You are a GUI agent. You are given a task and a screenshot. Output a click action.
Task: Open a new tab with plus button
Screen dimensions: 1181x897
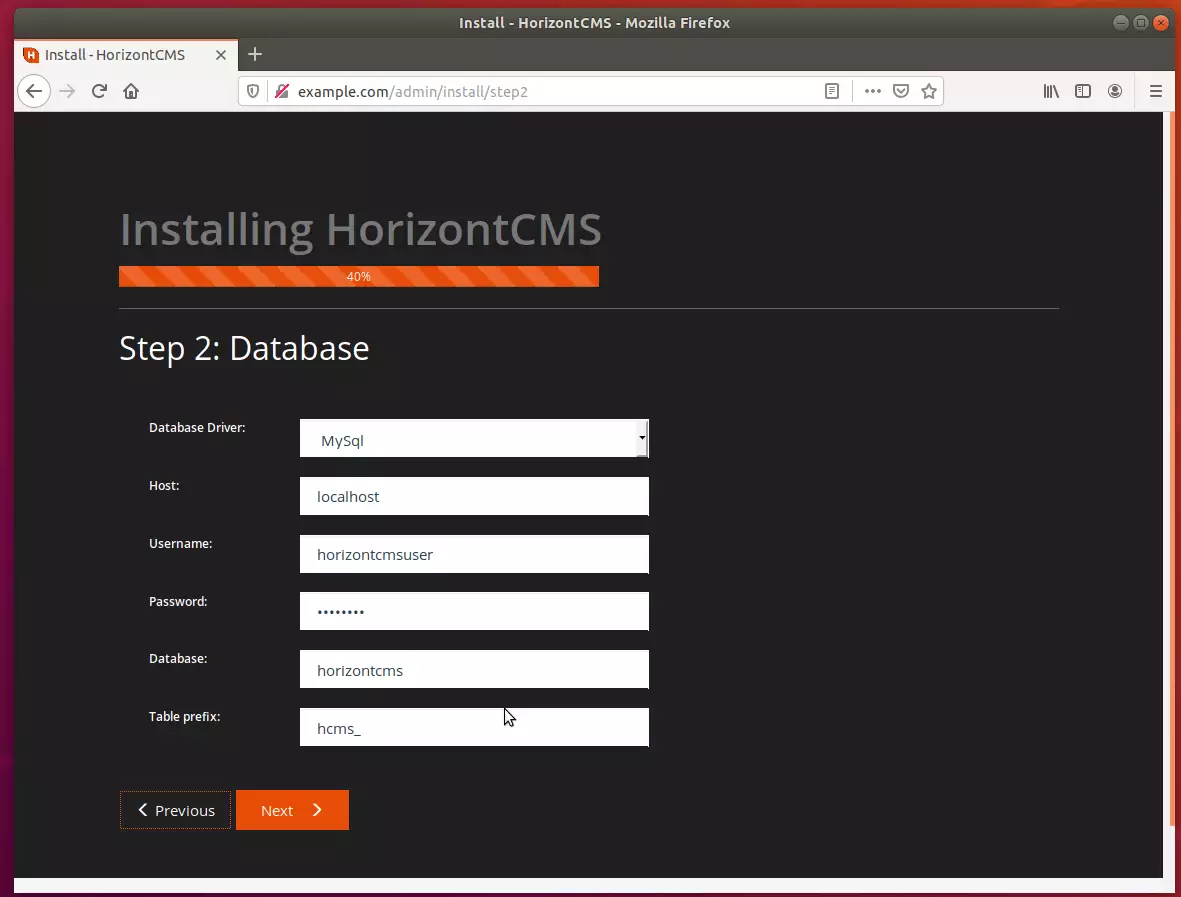pos(255,54)
